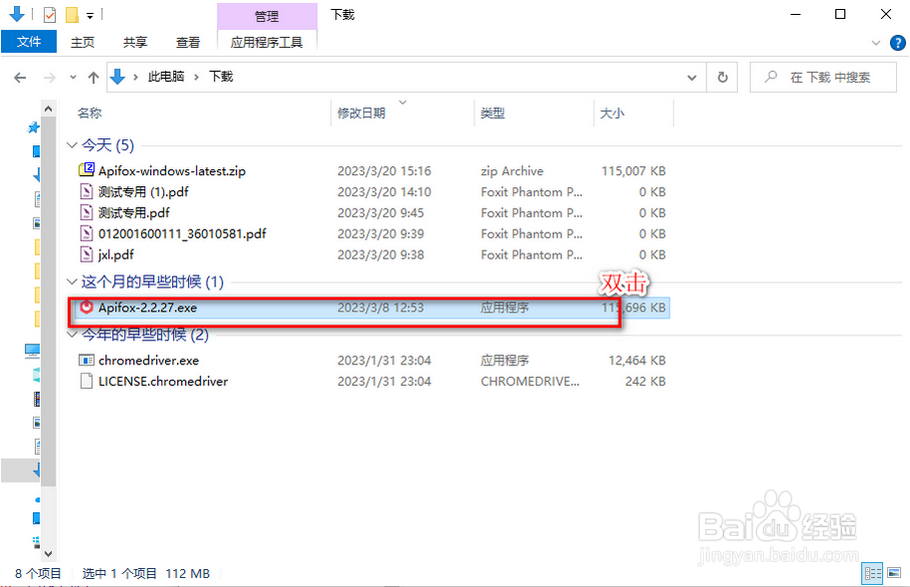Switch to details view in status bar

(x=872, y=574)
